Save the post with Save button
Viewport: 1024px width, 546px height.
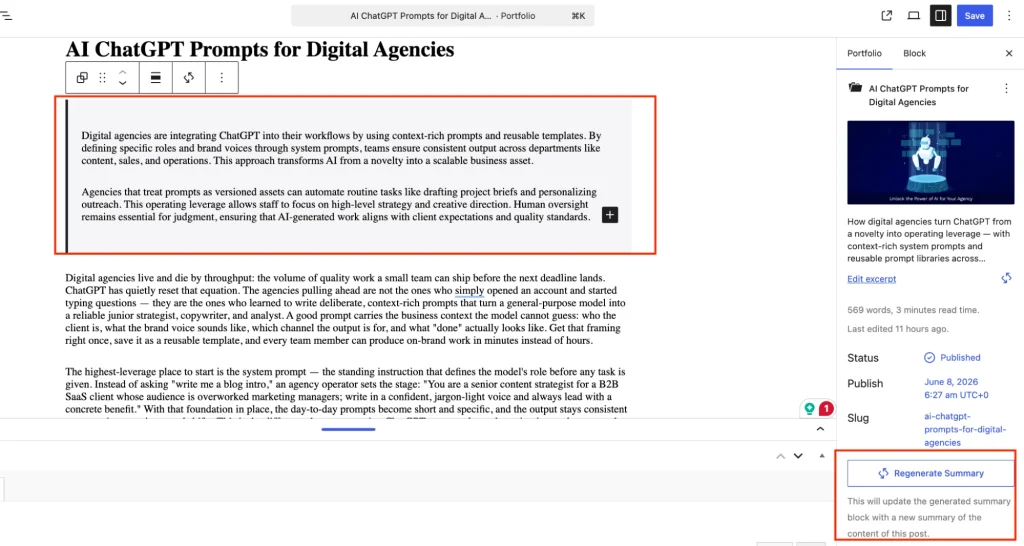[974, 16]
